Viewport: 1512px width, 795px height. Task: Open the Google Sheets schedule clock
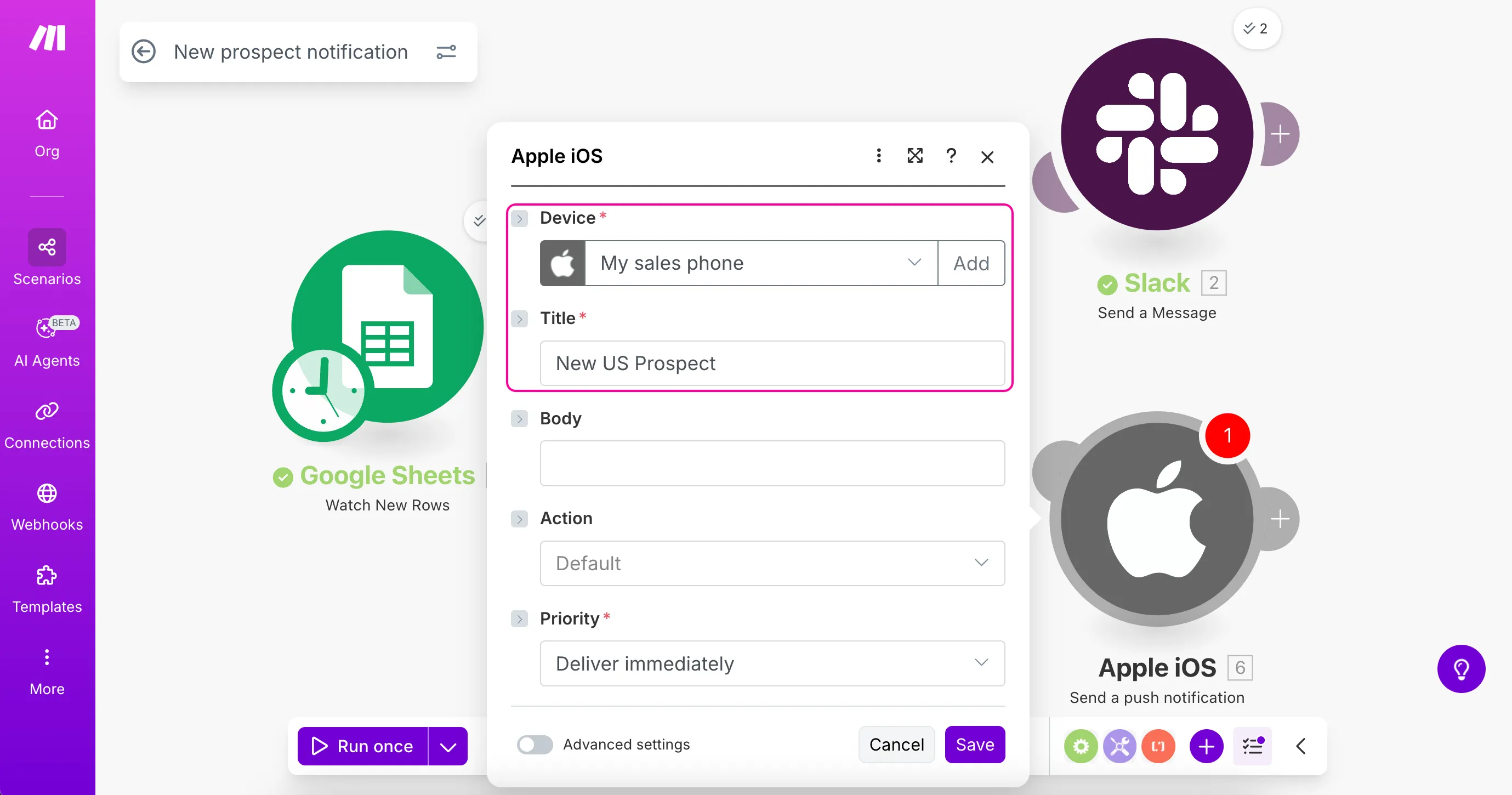(323, 390)
